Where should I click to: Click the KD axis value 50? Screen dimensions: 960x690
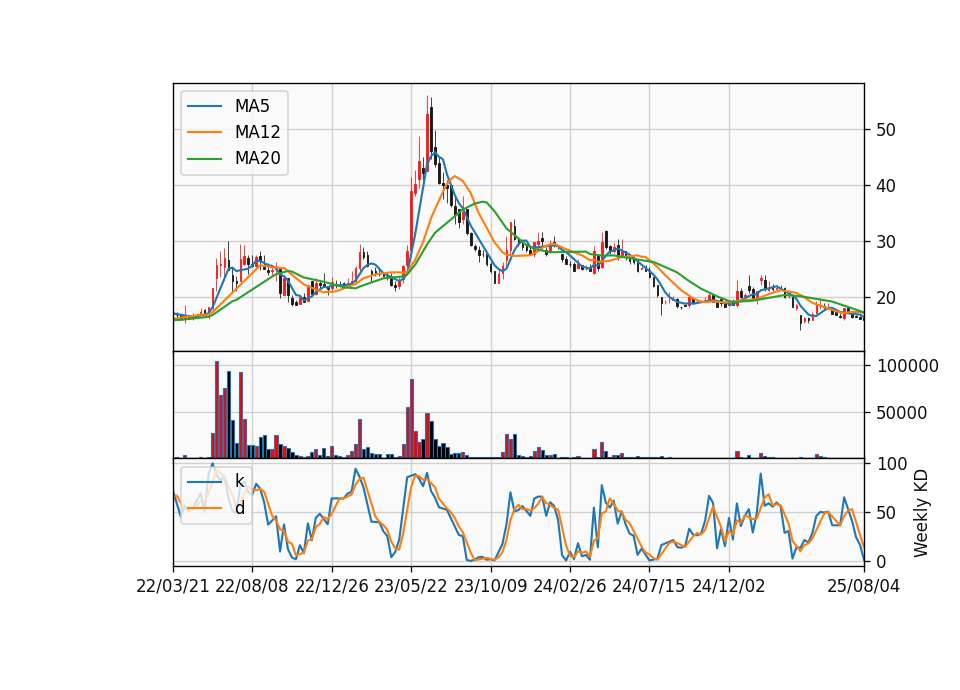(885, 512)
